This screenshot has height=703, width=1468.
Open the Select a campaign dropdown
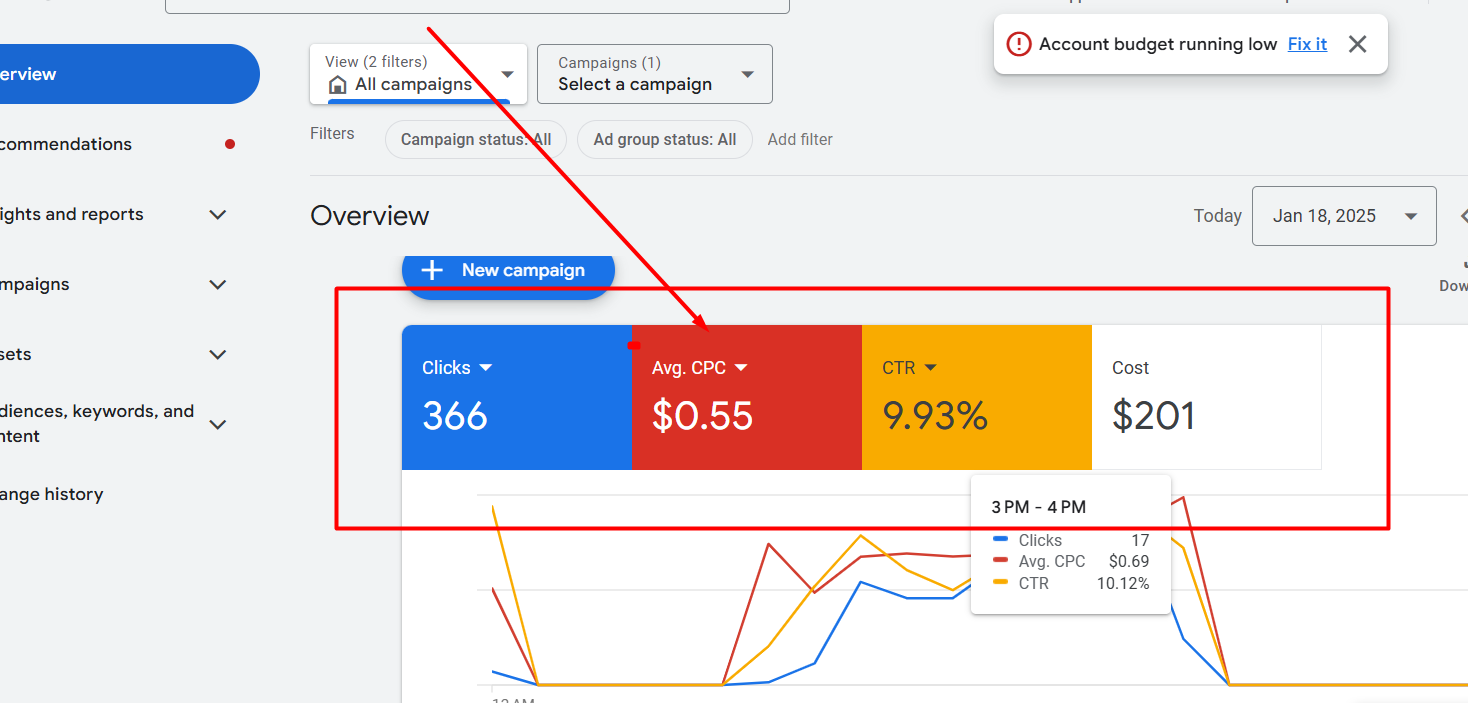click(747, 75)
